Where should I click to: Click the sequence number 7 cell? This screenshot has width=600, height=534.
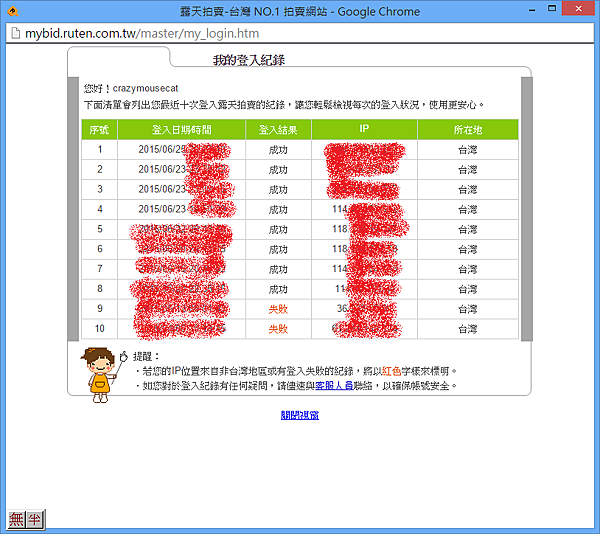[99, 269]
